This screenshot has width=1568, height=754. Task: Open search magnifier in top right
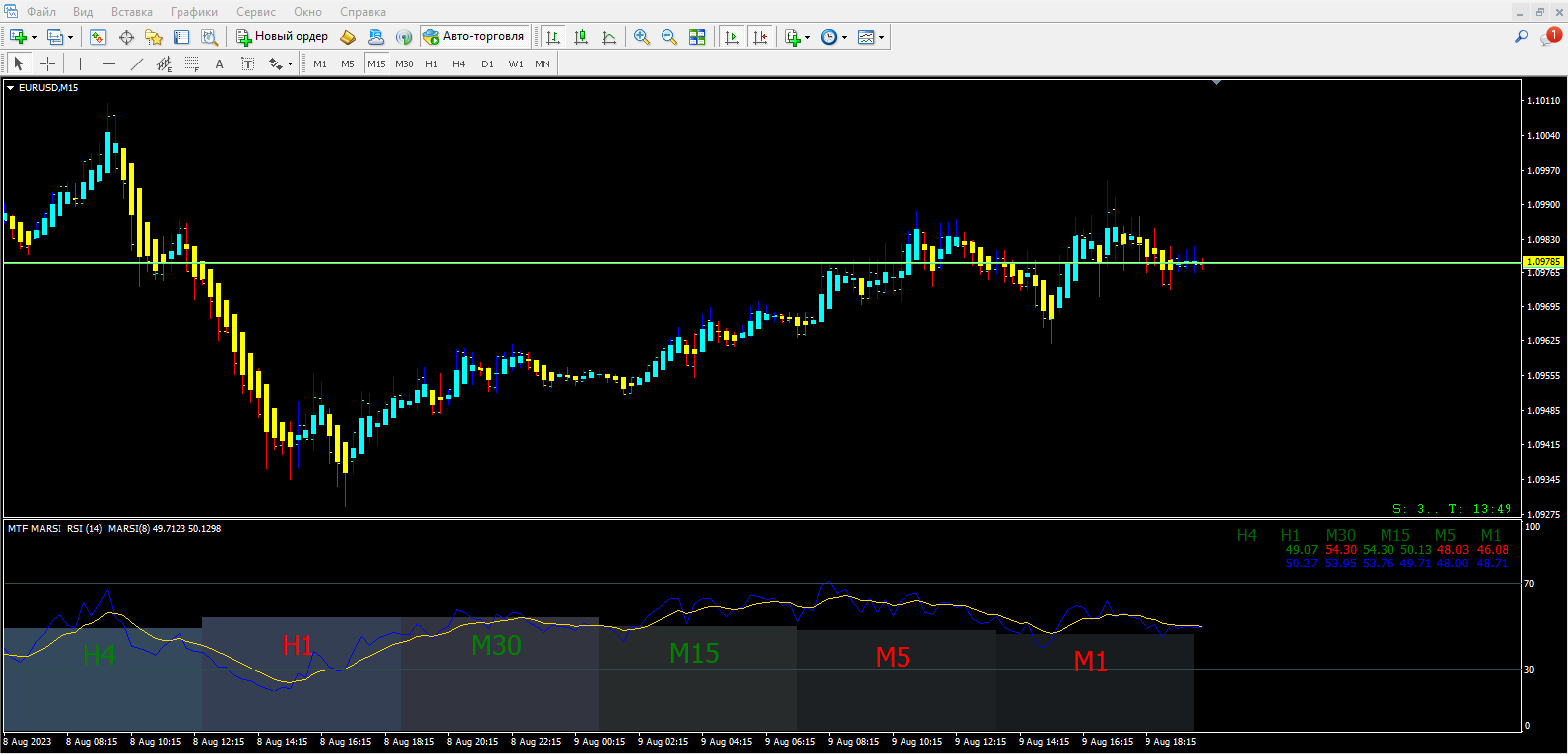pyautogui.click(x=1521, y=36)
